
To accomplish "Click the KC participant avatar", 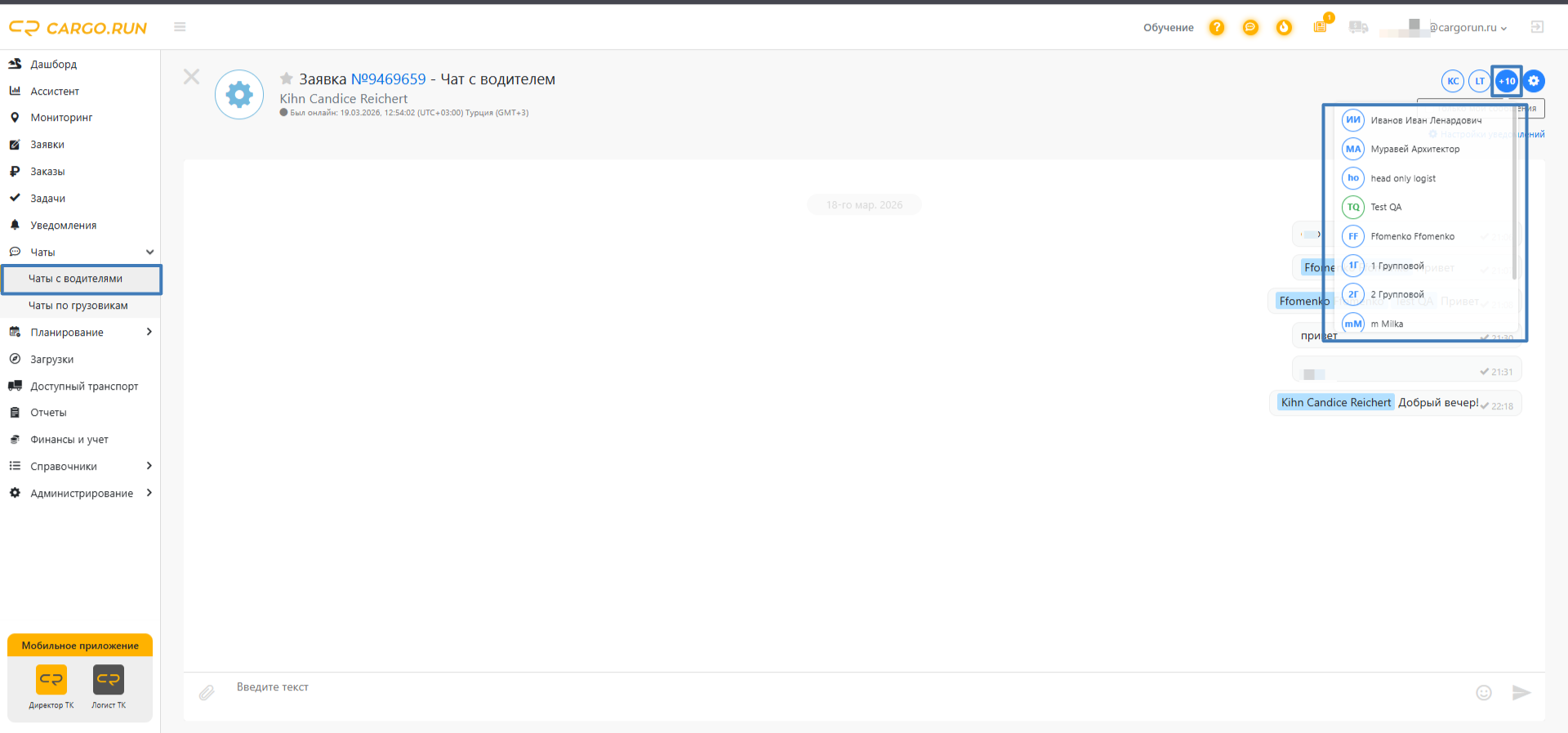I will click(x=1453, y=81).
